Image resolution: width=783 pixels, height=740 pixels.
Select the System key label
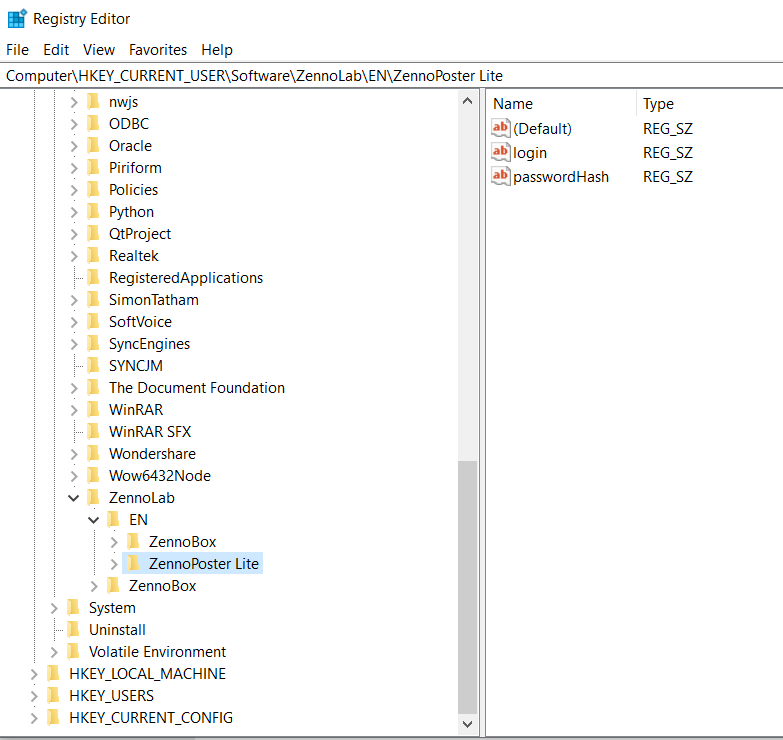click(x=112, y=608)
